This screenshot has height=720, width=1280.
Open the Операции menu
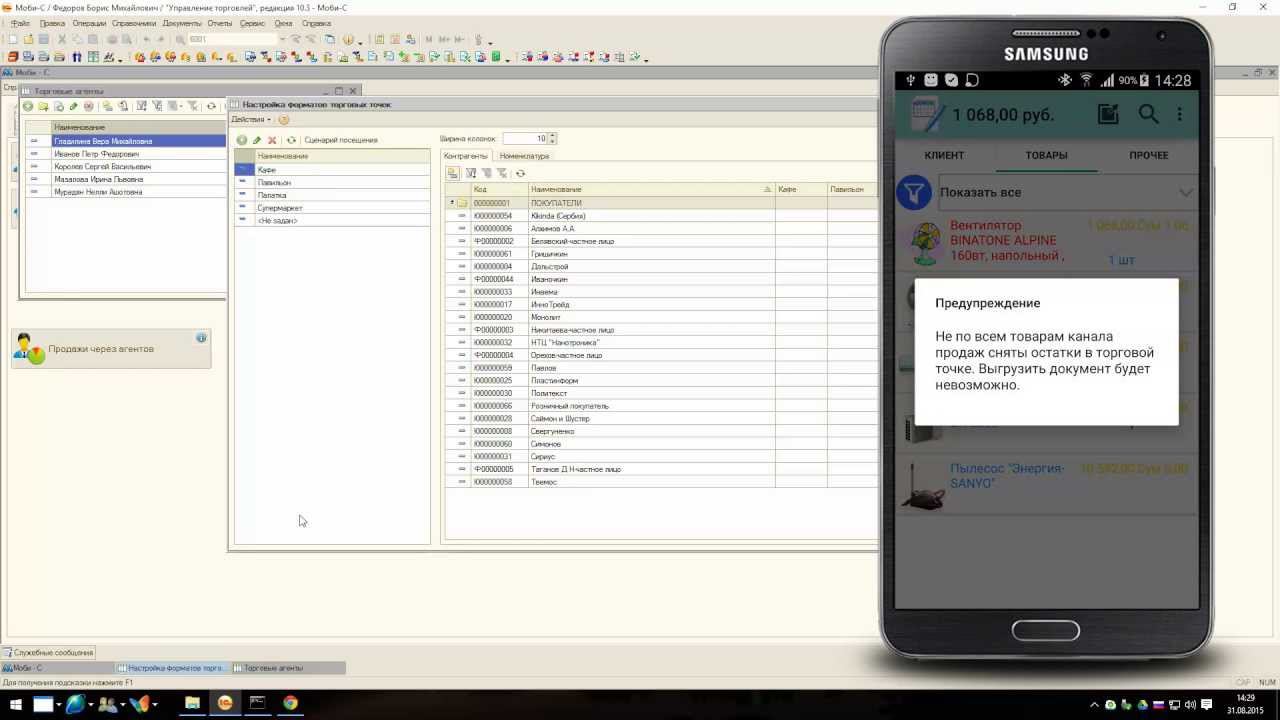89,23
